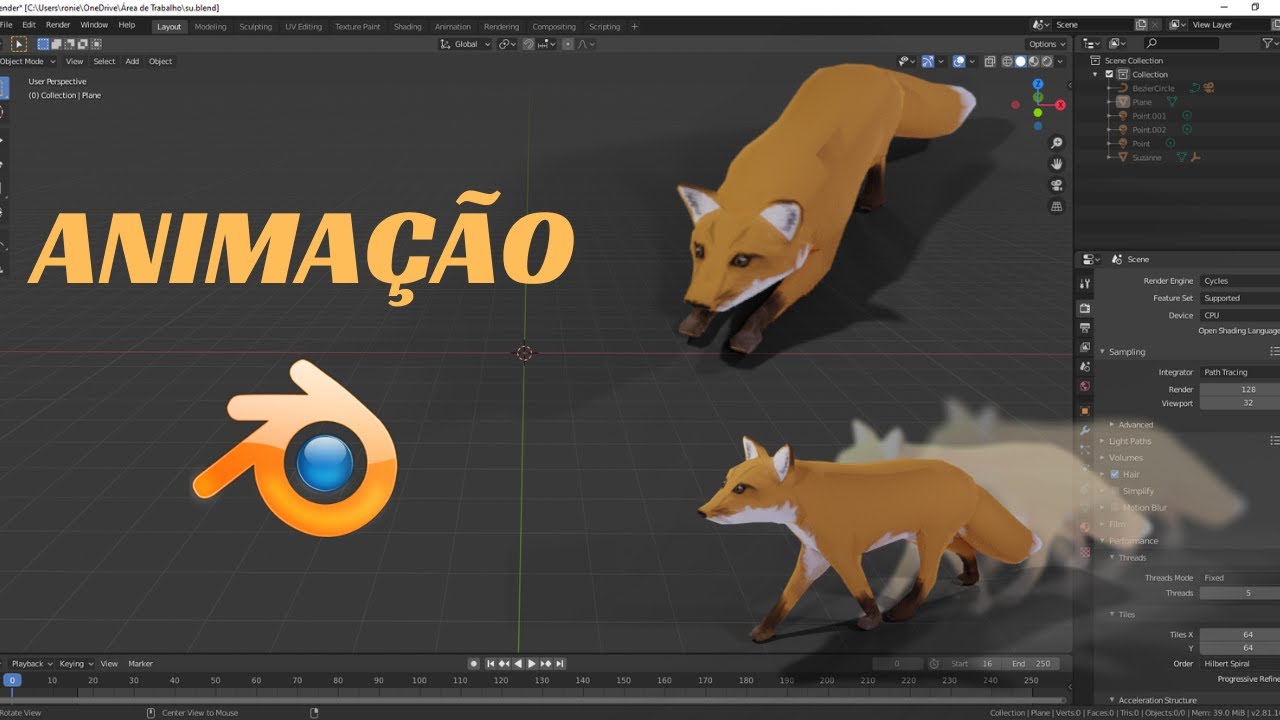Add a new workspace with plus icon

pos(634,27)
